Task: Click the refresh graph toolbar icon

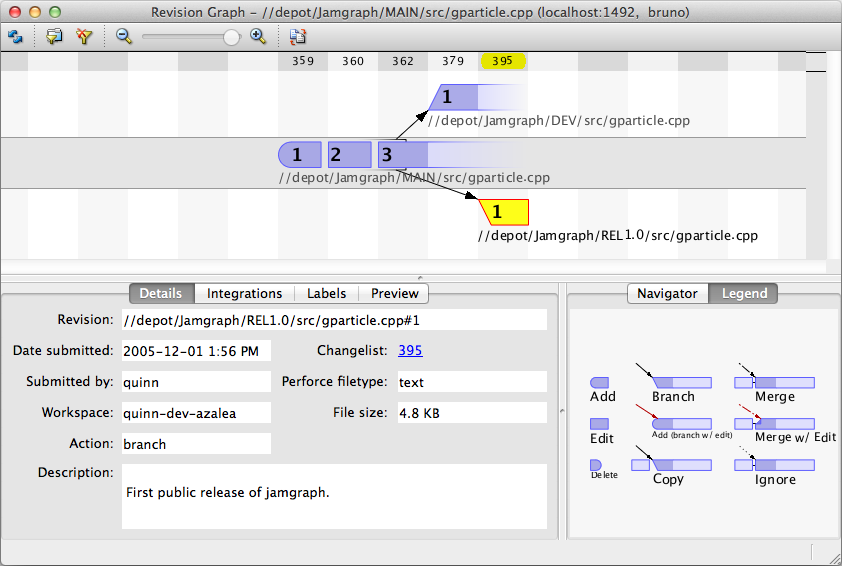Action: pyautogui.click(x=15, y=37)
